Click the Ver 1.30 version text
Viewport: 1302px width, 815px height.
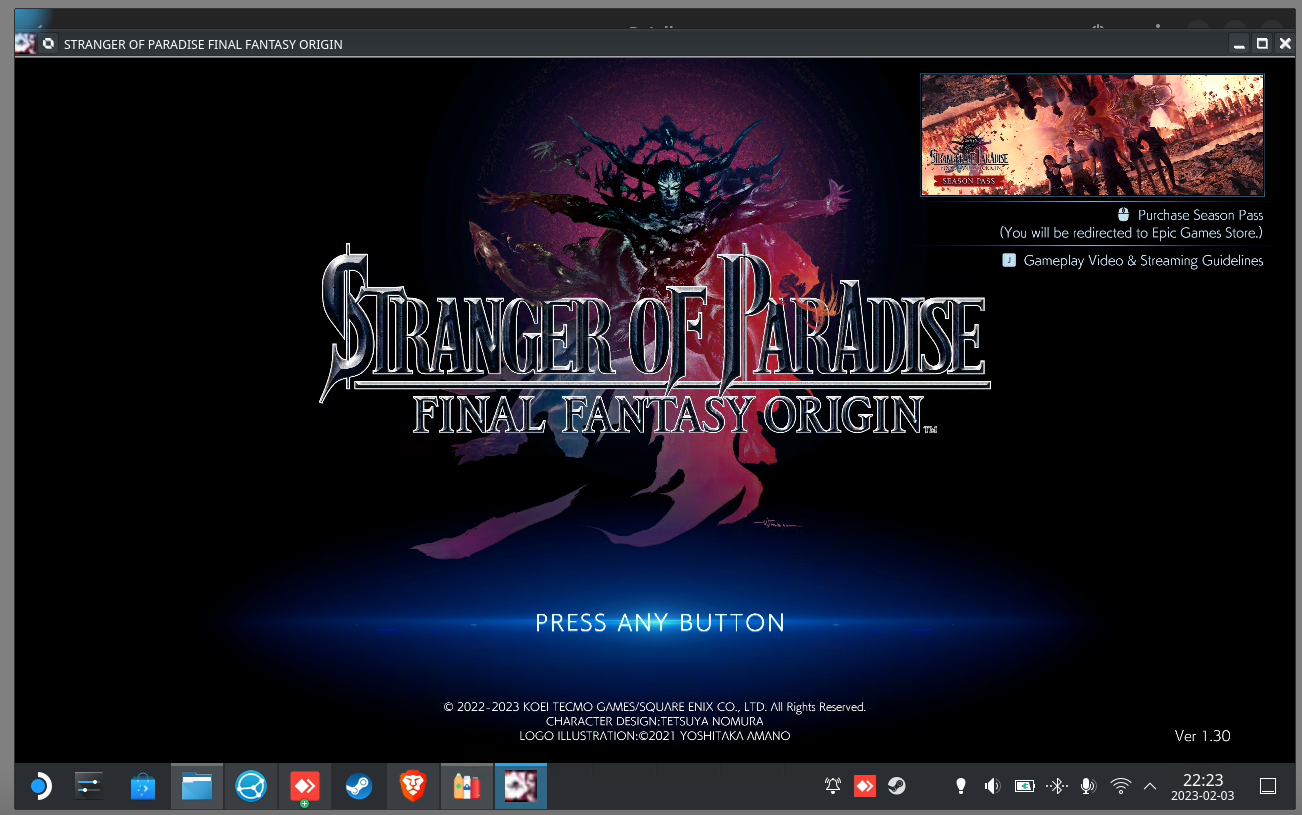tap(1202, 736)
